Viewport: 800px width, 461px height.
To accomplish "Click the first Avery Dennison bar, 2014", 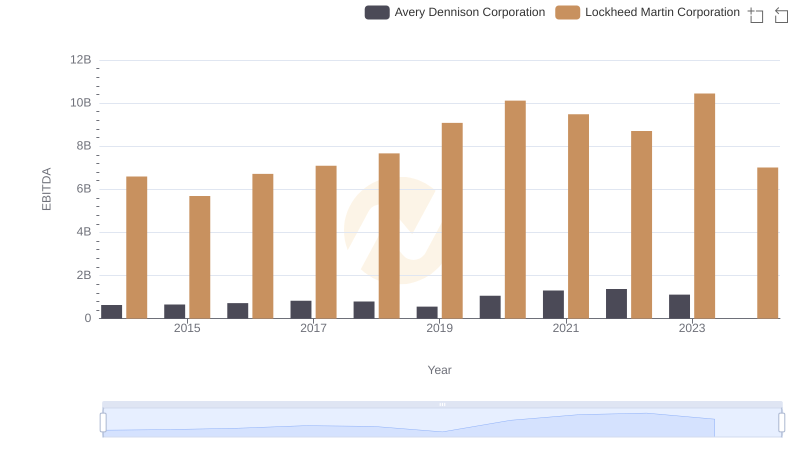I will (111, 312).
